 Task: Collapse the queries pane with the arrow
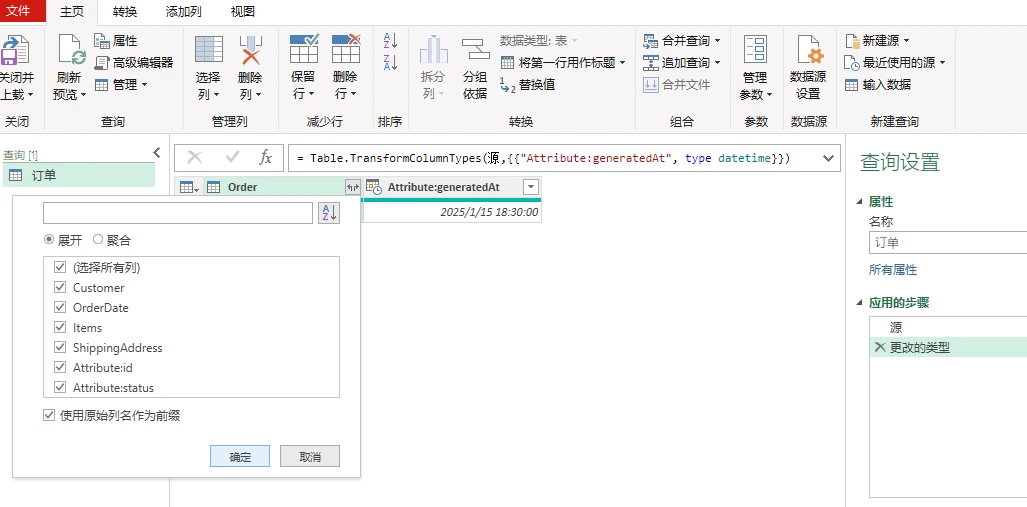tap(157, 153)
